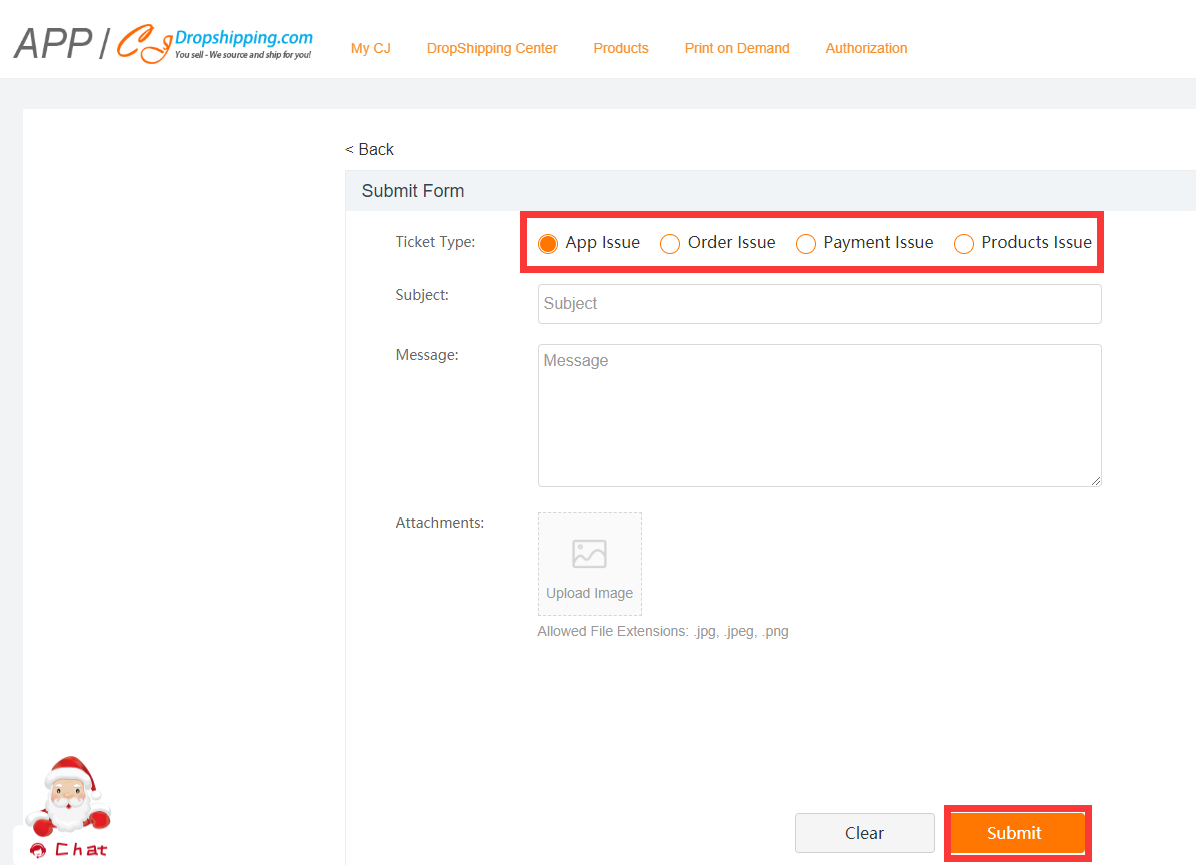Click the 'Attachments:' label
Image resolution: width=1196 pixels, height=865 pixels.
click(x=439, y=523)
